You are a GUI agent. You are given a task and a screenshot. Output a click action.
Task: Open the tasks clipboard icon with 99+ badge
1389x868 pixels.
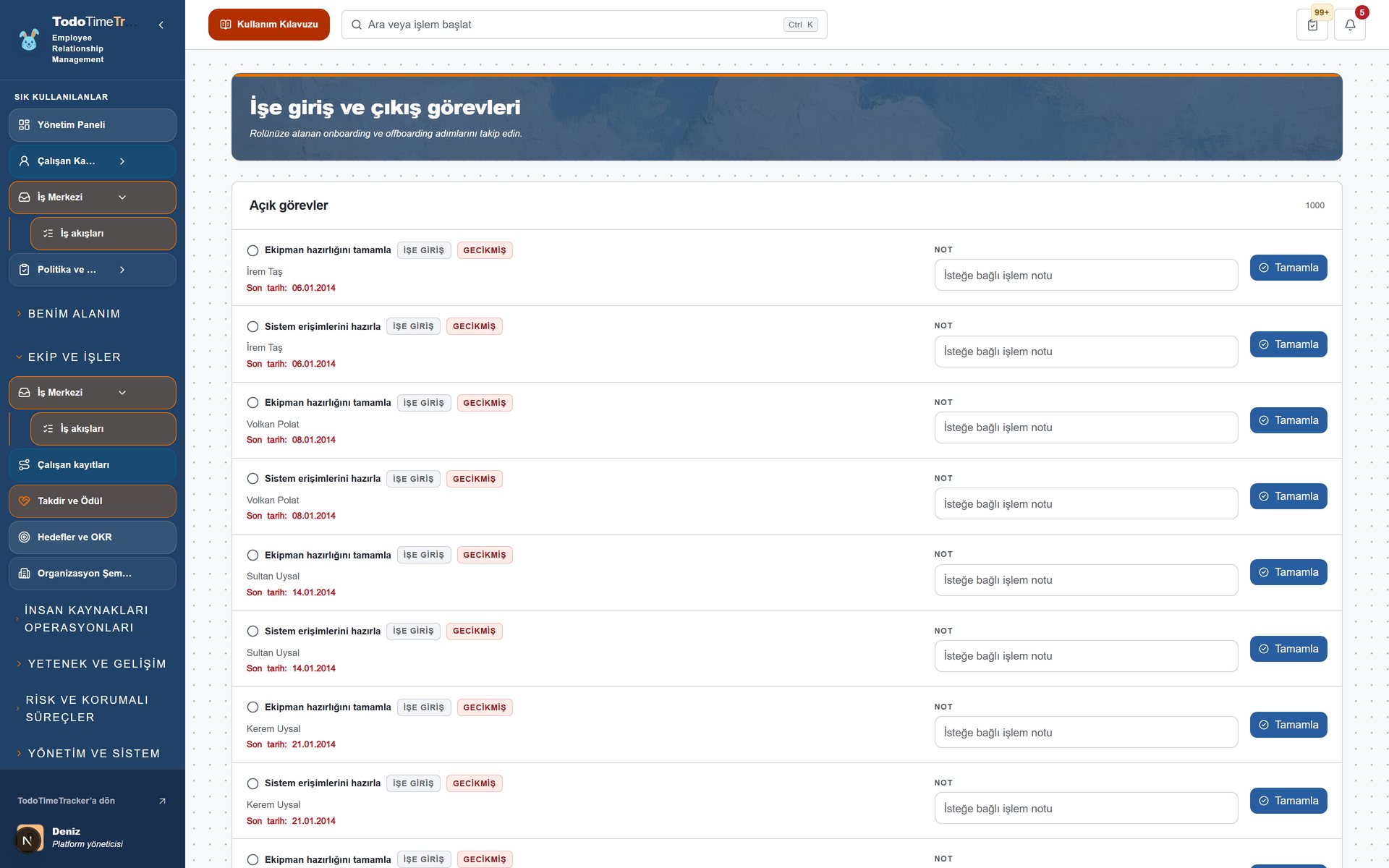[x=1312, y=25]
